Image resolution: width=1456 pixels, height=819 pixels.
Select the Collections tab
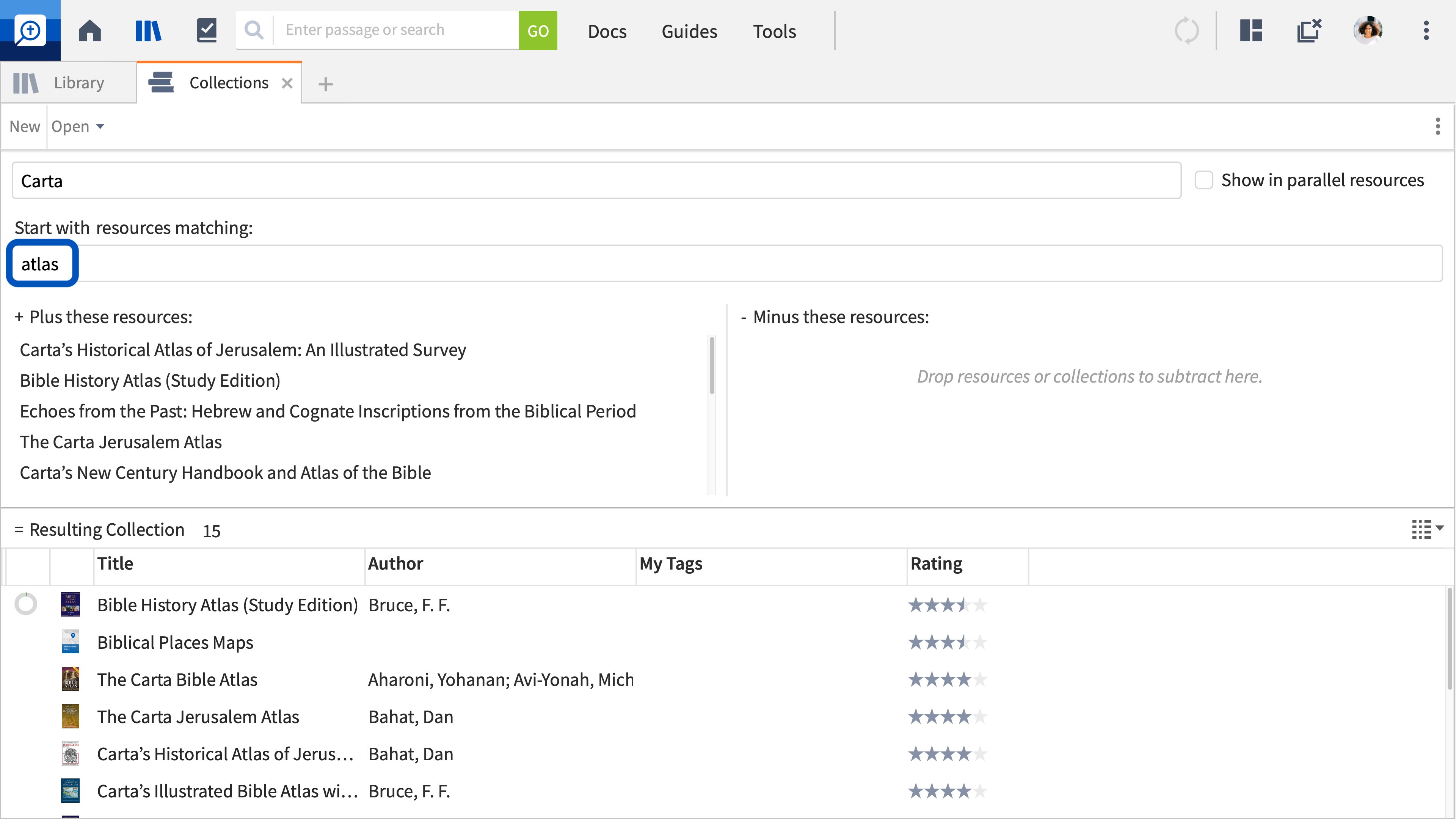tap(219, 83)
